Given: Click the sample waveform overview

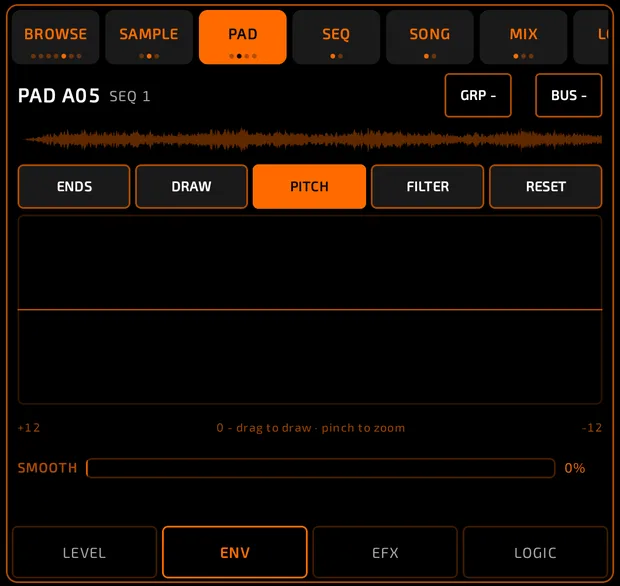Looking at the screenshot, I should (312, 139).
